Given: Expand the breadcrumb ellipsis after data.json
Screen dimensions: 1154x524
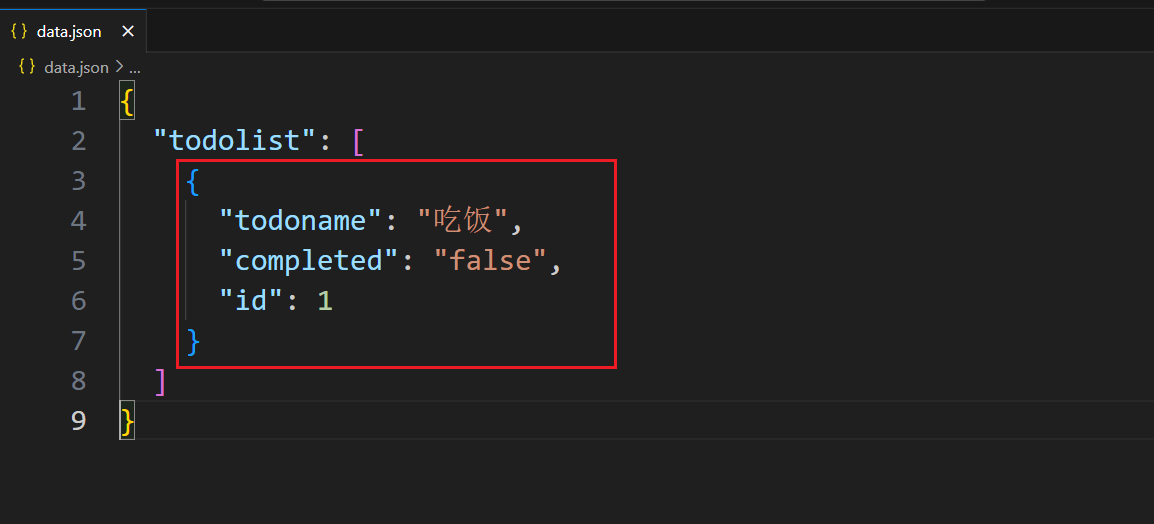Looking at the screenshot, I should 135,68.
